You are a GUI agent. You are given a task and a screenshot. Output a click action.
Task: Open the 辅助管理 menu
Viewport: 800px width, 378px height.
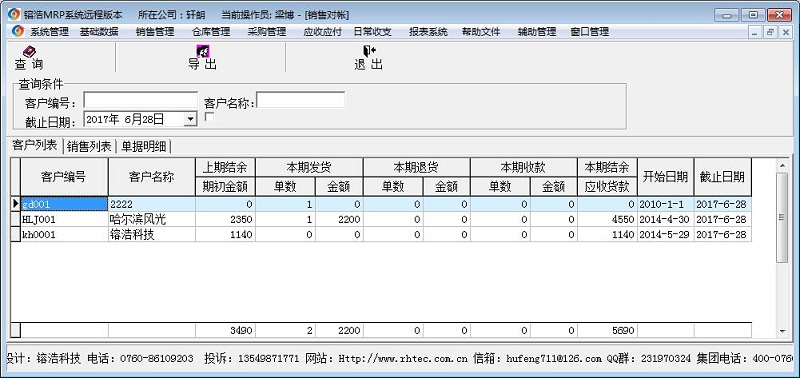click(x=537, y=32)
